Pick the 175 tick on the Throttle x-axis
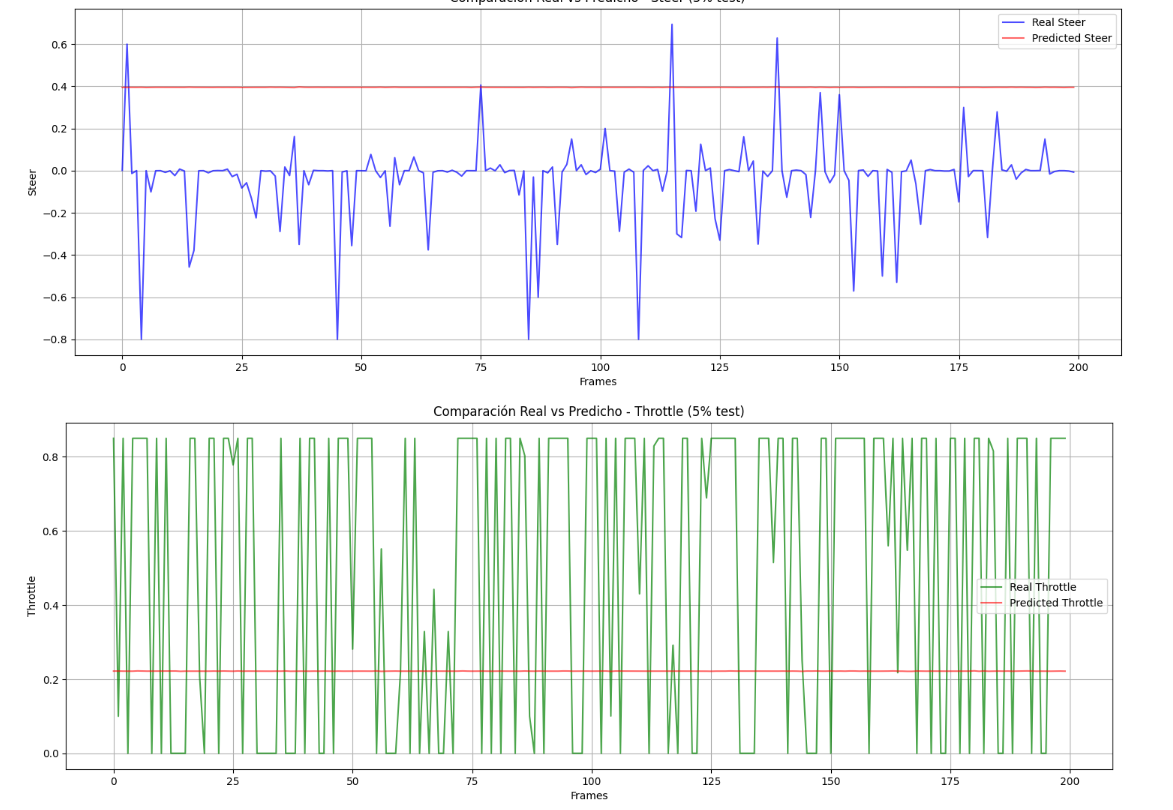Image resolution: width=1173 pixels, height=810 pixels. click(x=950, y=782)
